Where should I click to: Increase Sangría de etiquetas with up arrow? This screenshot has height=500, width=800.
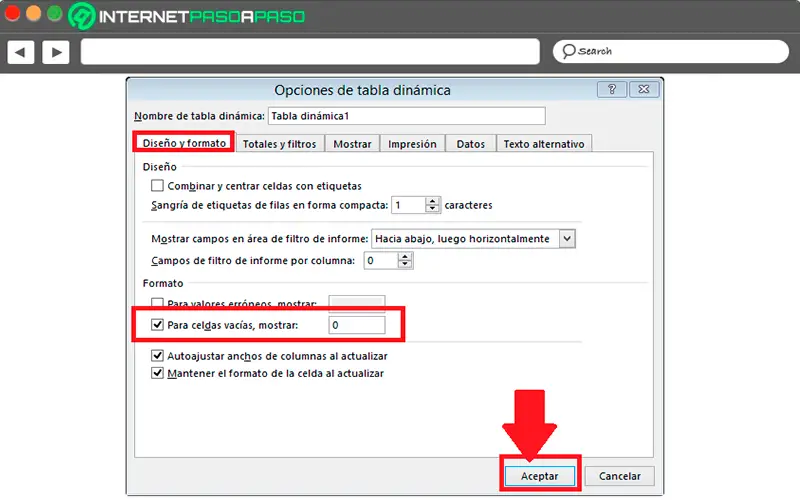433,201
